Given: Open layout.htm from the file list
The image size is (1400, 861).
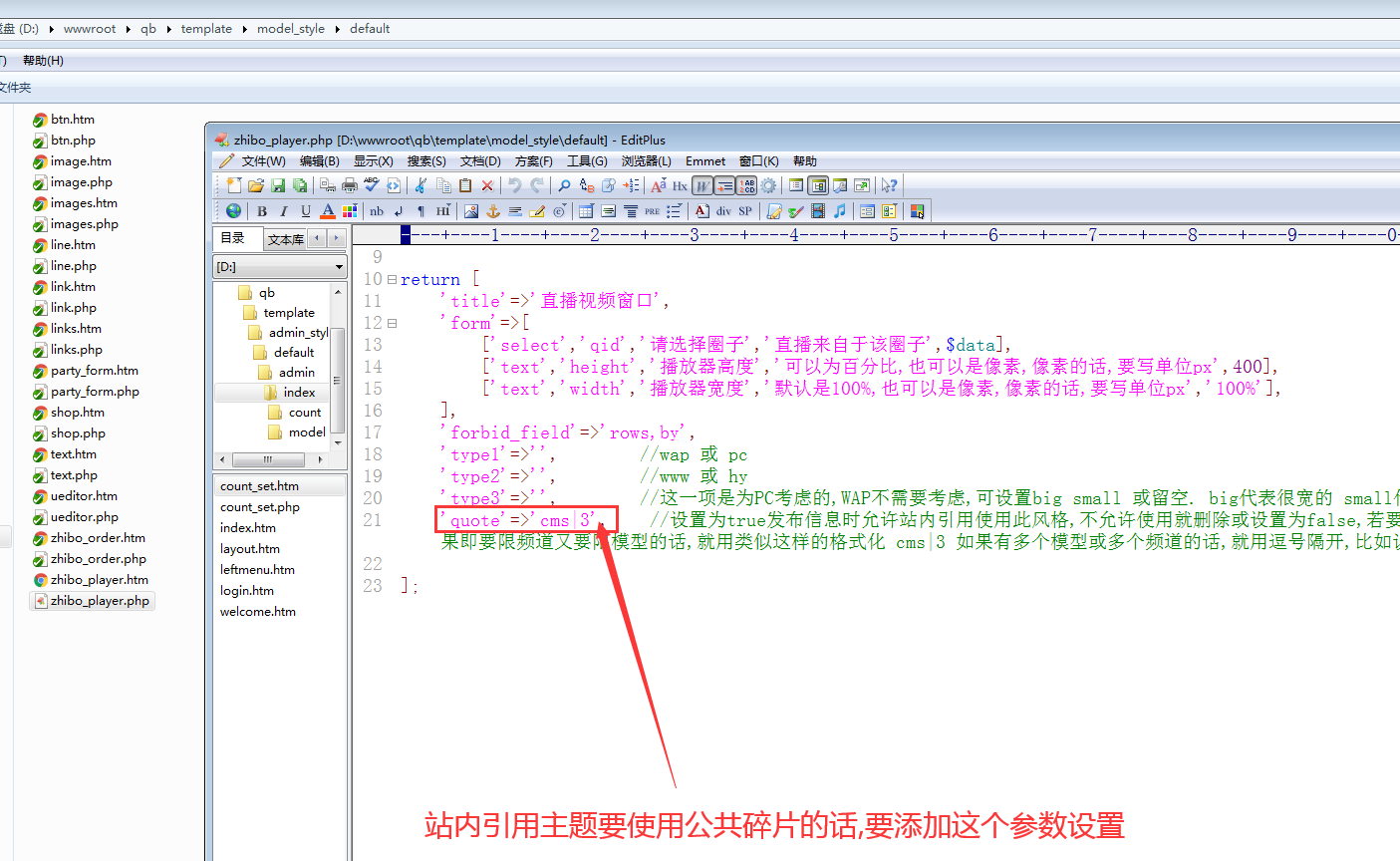Looking at the screenshot, I should tap(250, 549).
